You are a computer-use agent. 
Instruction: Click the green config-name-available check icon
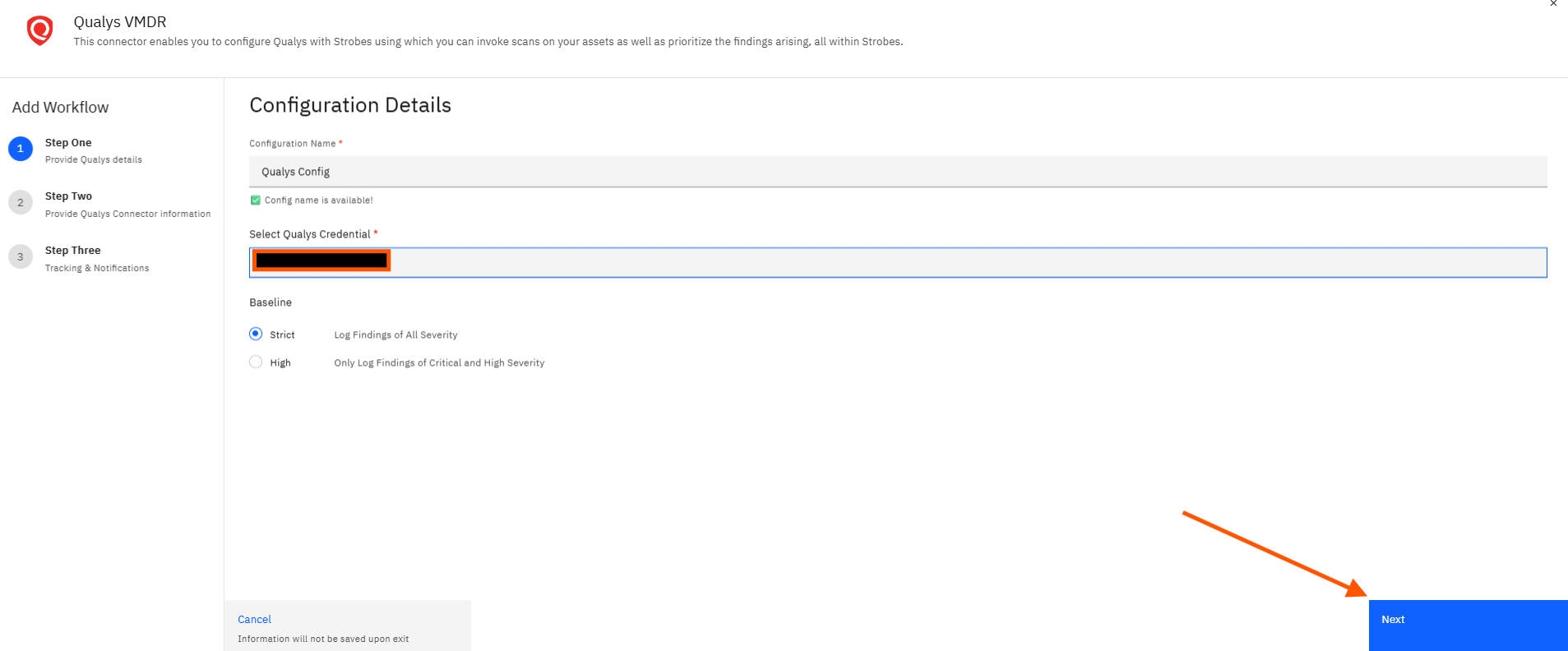pyautogui.click(x=256, y=200)
